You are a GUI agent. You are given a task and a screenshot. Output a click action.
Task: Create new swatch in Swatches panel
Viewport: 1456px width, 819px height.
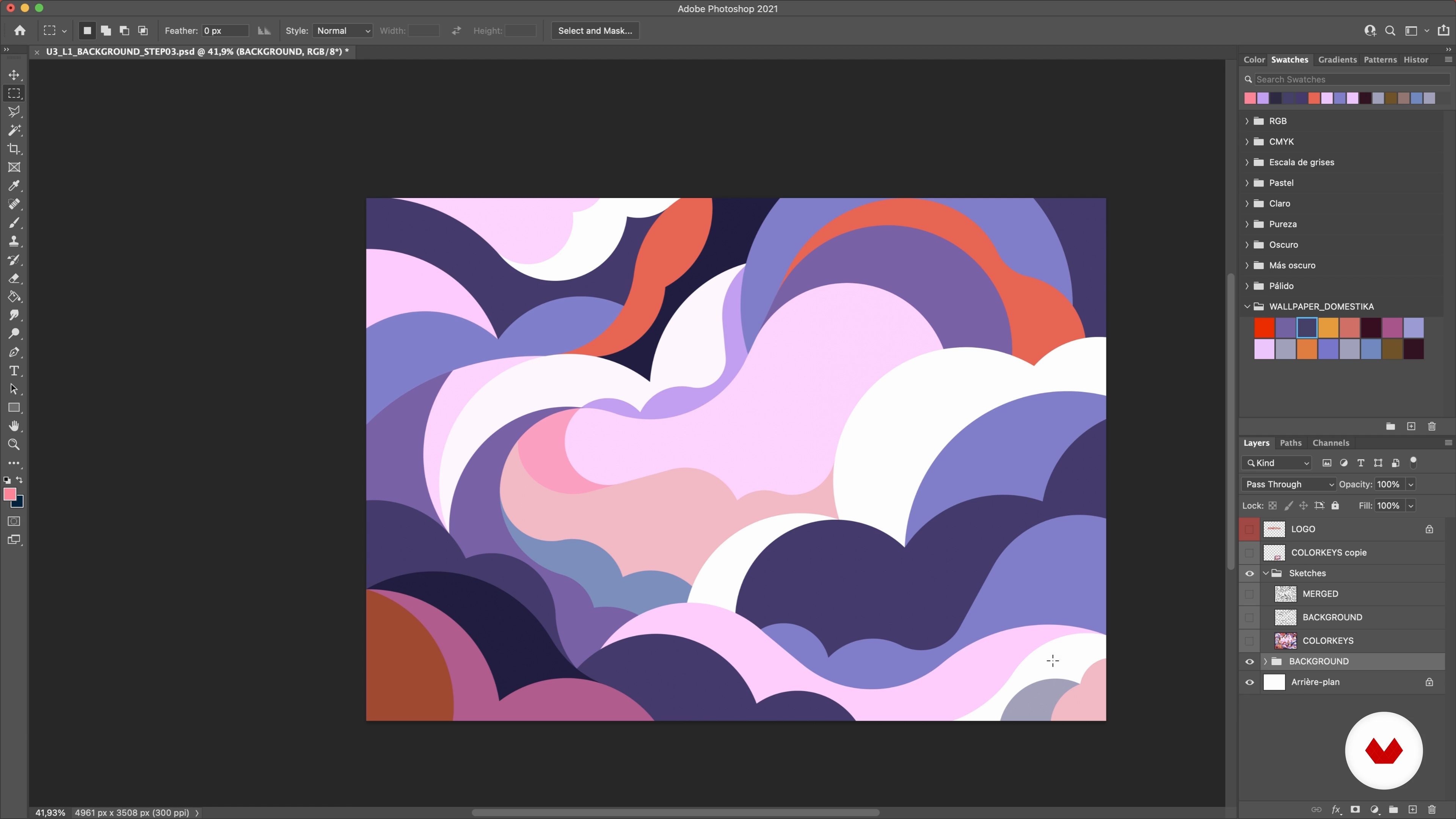pos(1411,426)
